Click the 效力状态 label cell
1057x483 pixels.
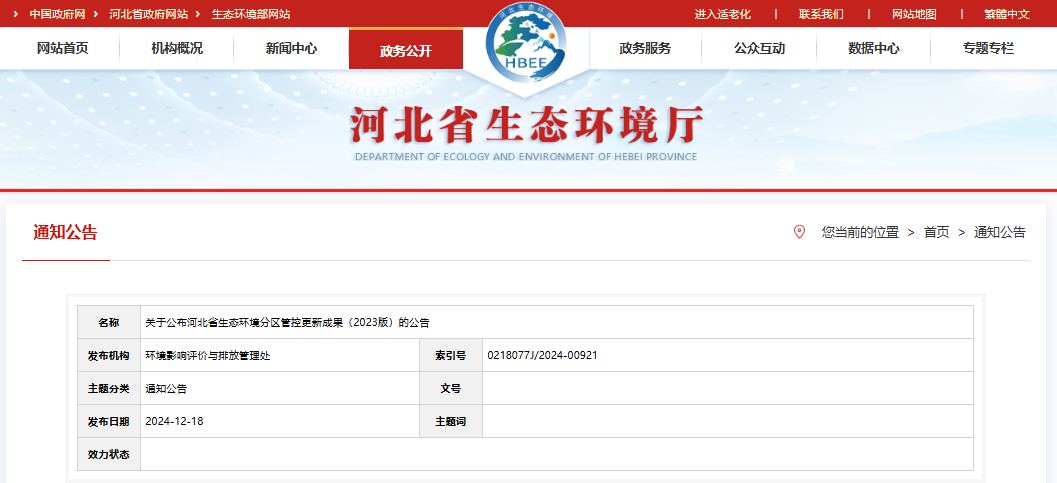(x=109, y=455)
